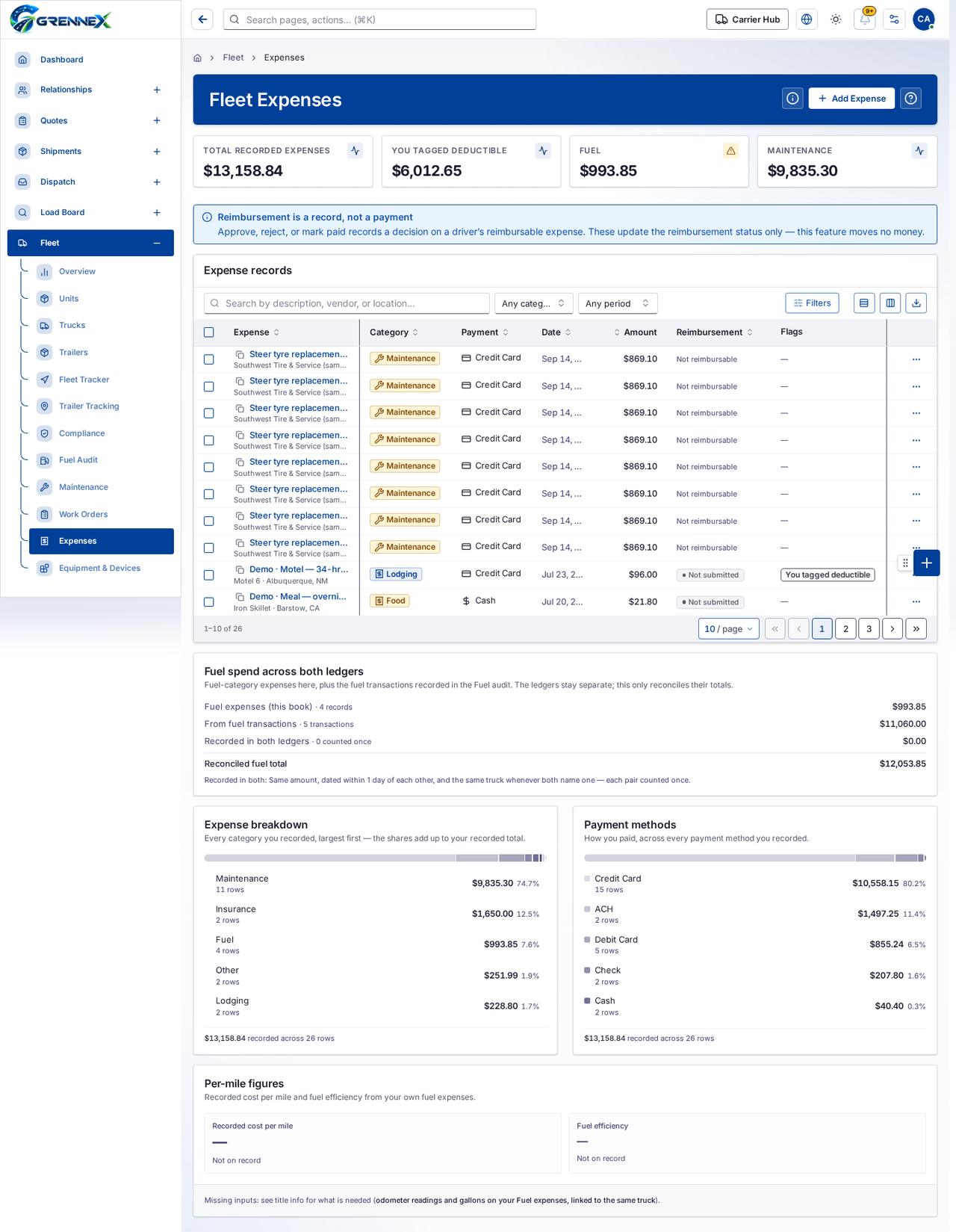Open the language globe icon
The image size is (956, 1232).
(x=807, y=19)
